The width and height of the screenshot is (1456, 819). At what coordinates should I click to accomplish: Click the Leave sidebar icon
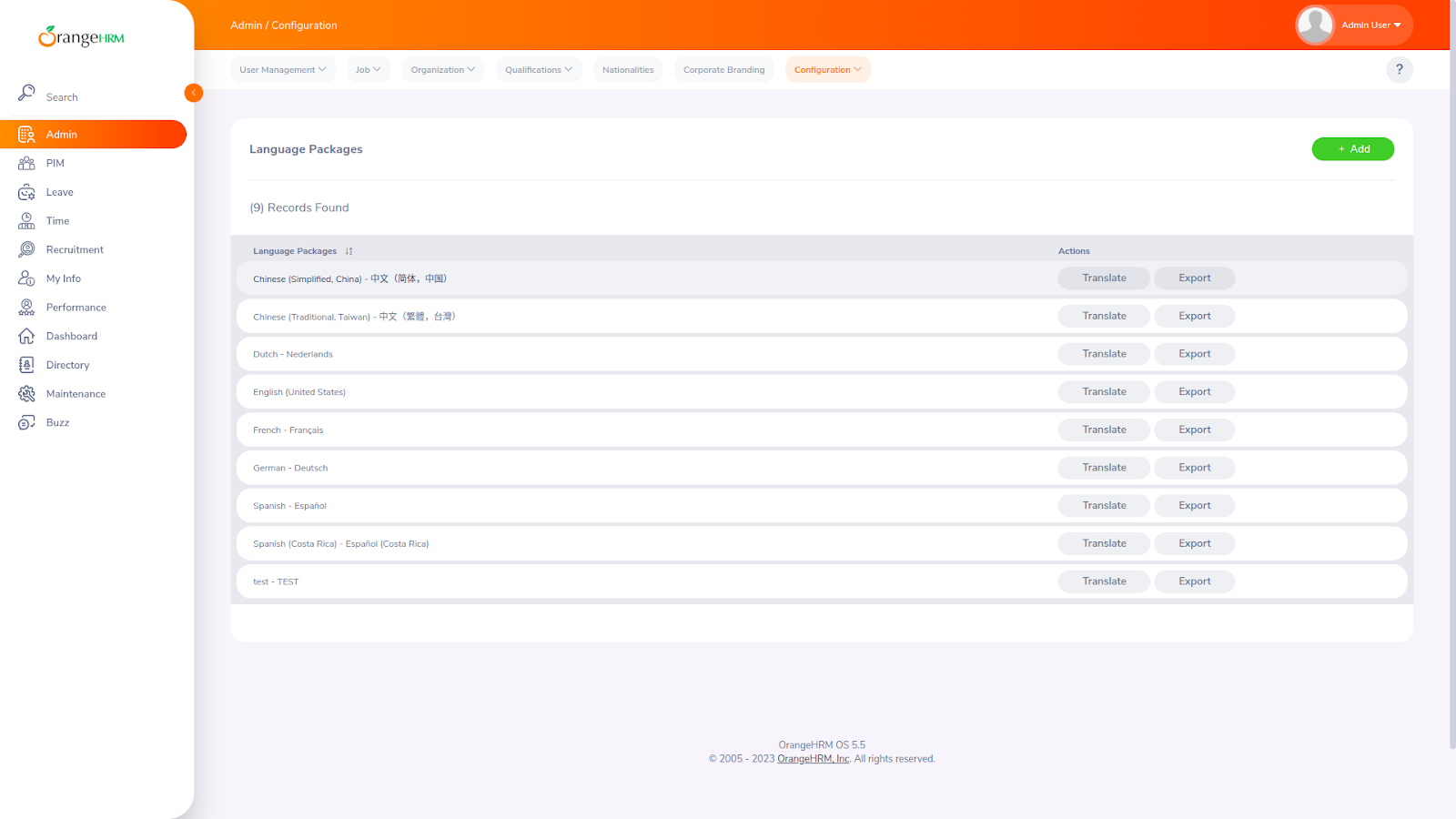pos(26,192)
